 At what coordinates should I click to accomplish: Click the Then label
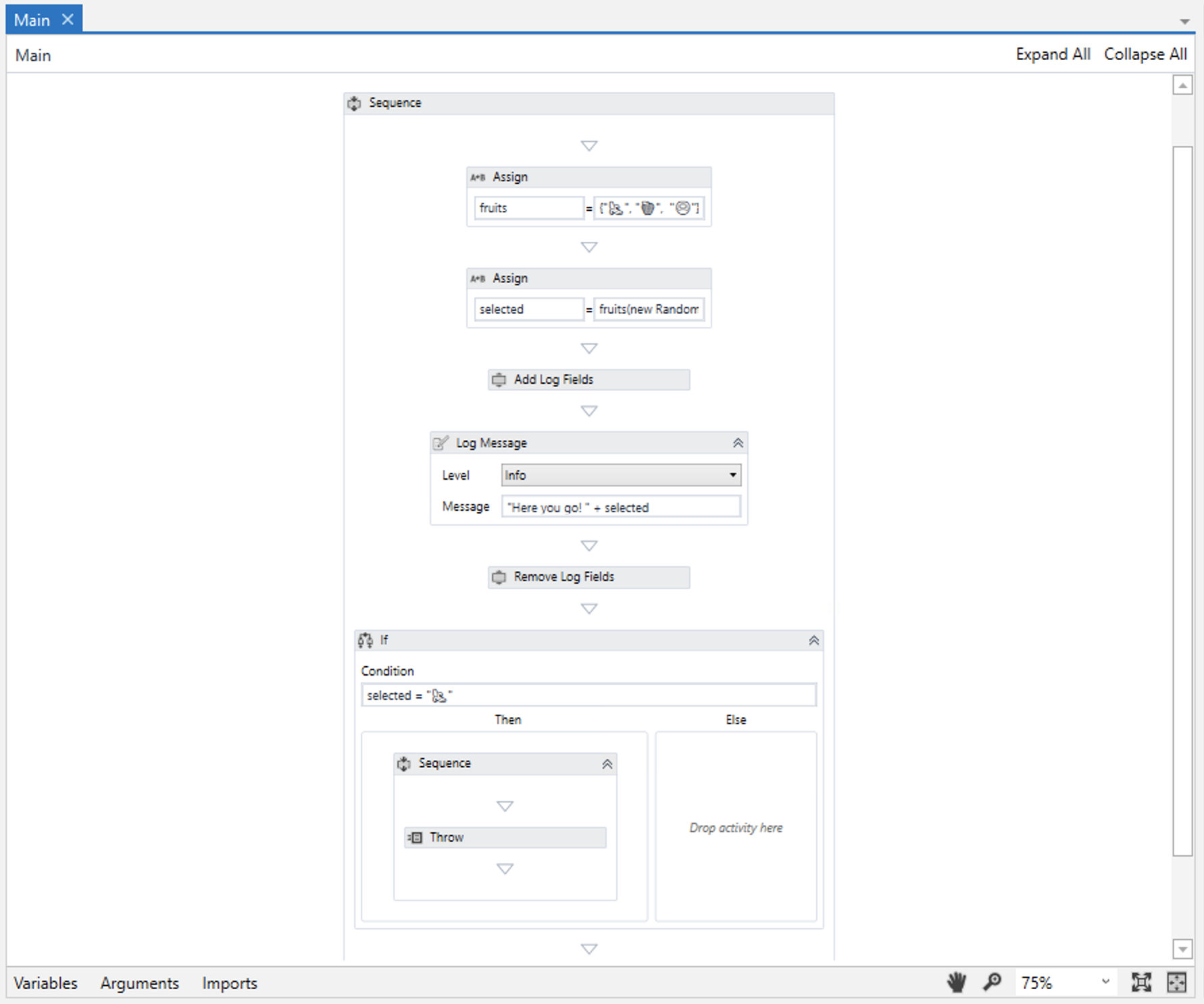pos(507,720)
